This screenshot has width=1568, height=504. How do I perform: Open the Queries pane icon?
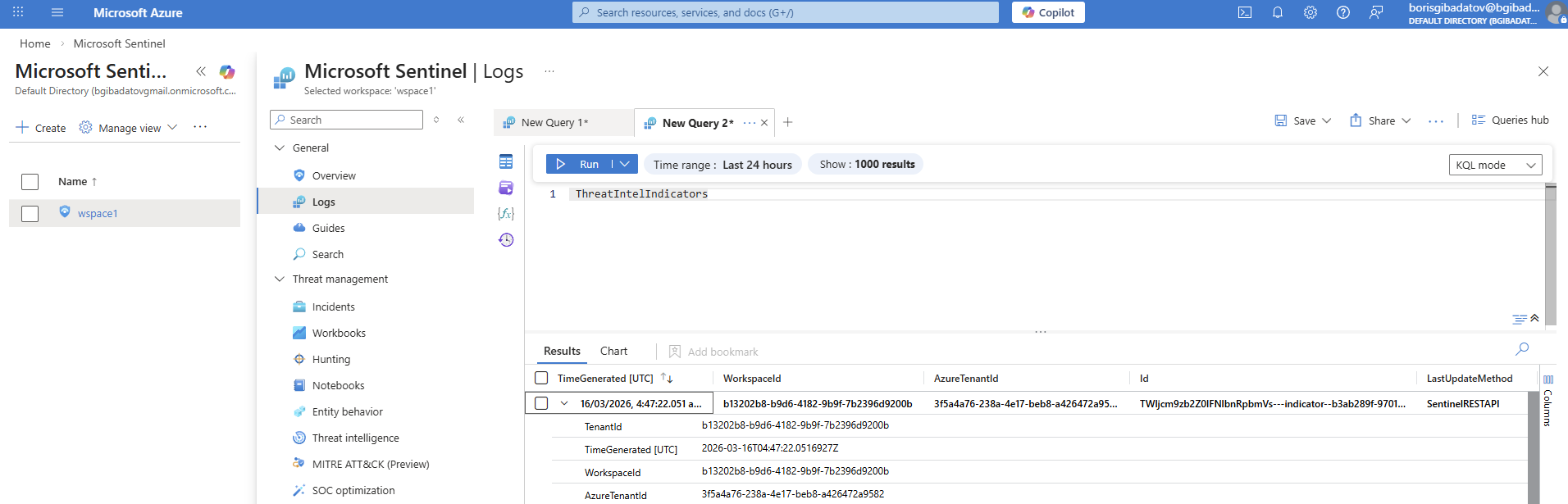click(x=506, y=188)
